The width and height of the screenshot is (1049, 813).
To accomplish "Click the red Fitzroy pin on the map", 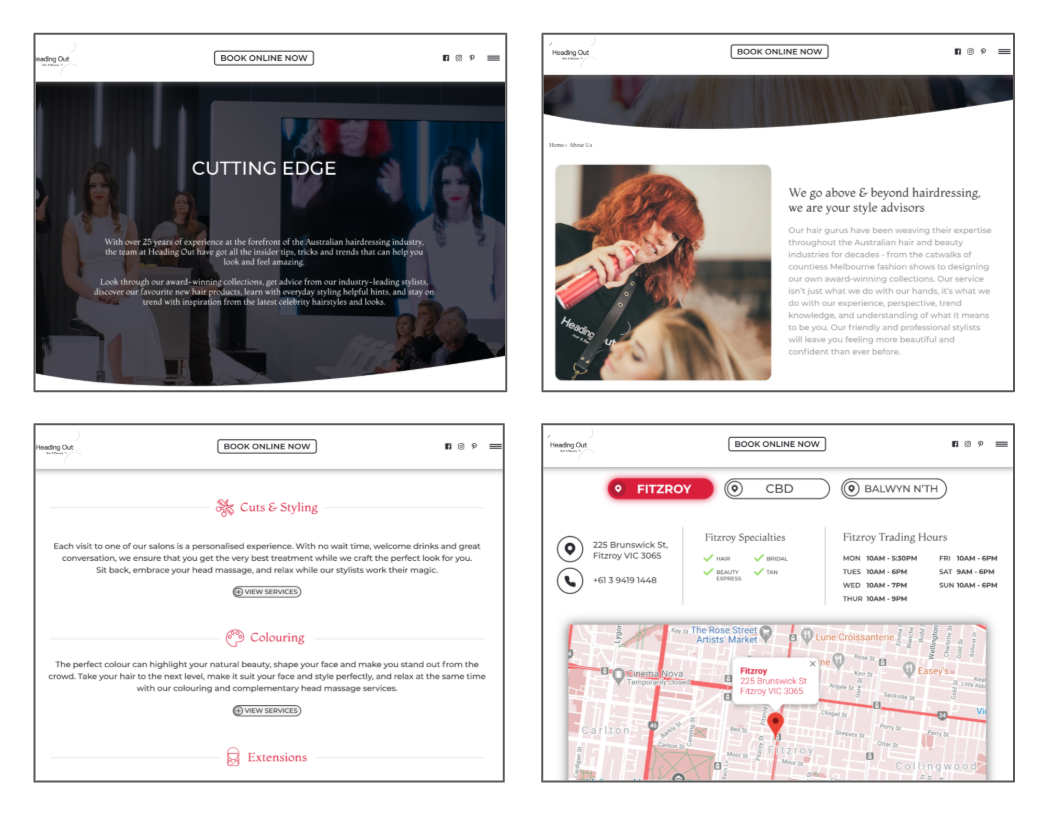I will tap(776, 723).
